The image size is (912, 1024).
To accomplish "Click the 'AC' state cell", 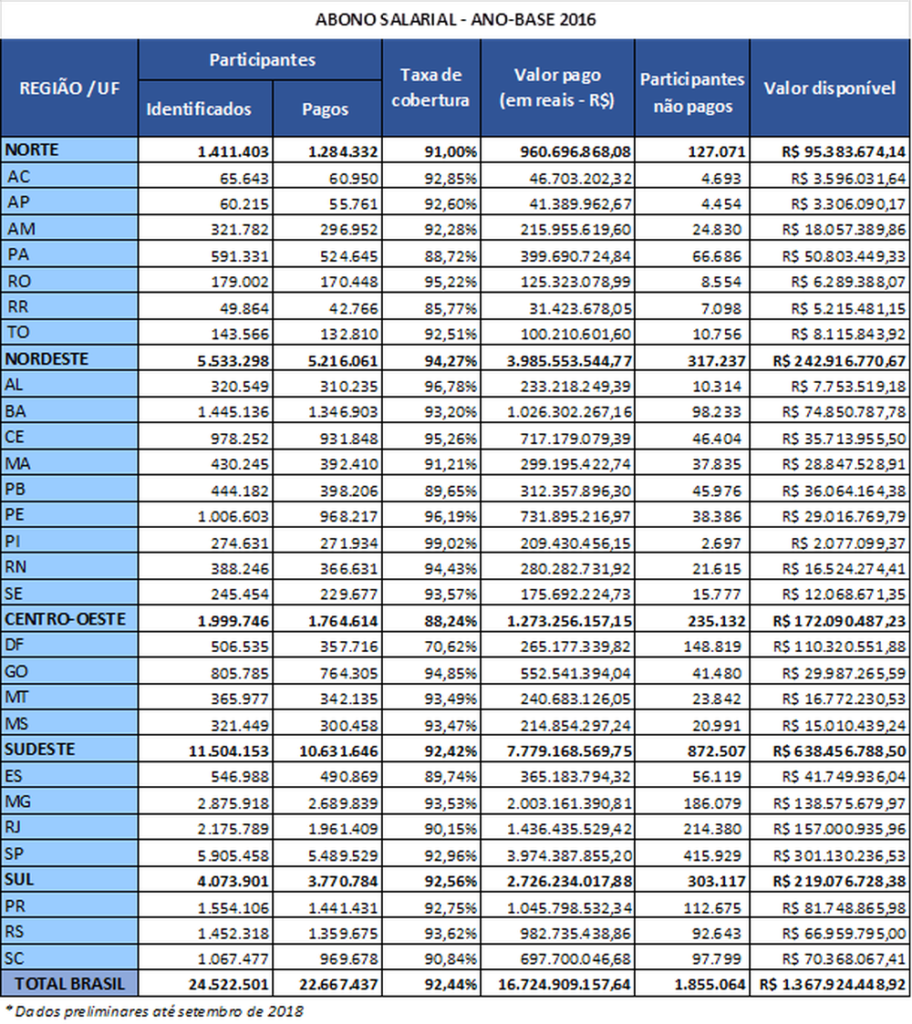I will tap(69, 176).
